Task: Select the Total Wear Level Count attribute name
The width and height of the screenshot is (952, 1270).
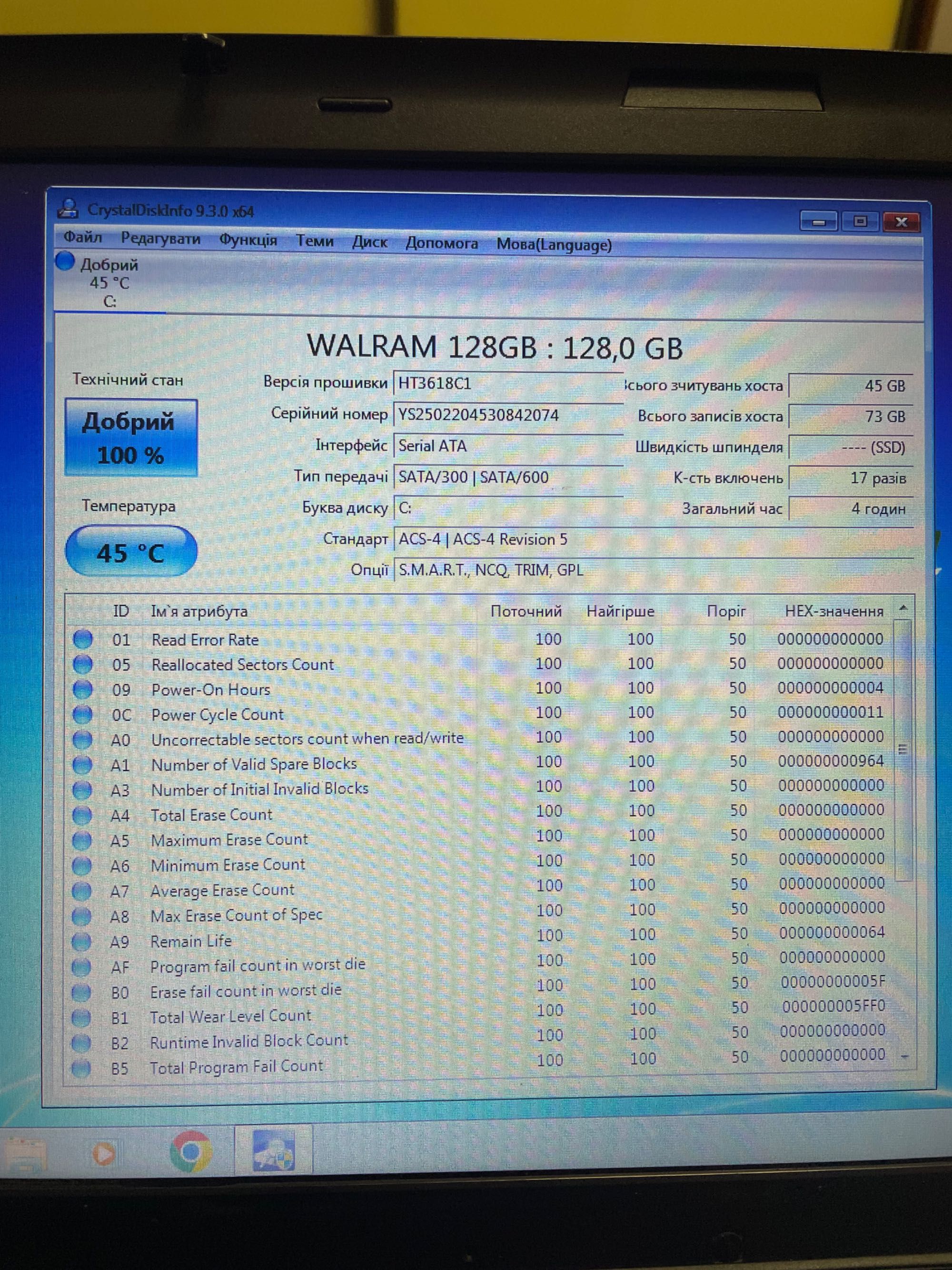Action: click(x=231, y=1016)
